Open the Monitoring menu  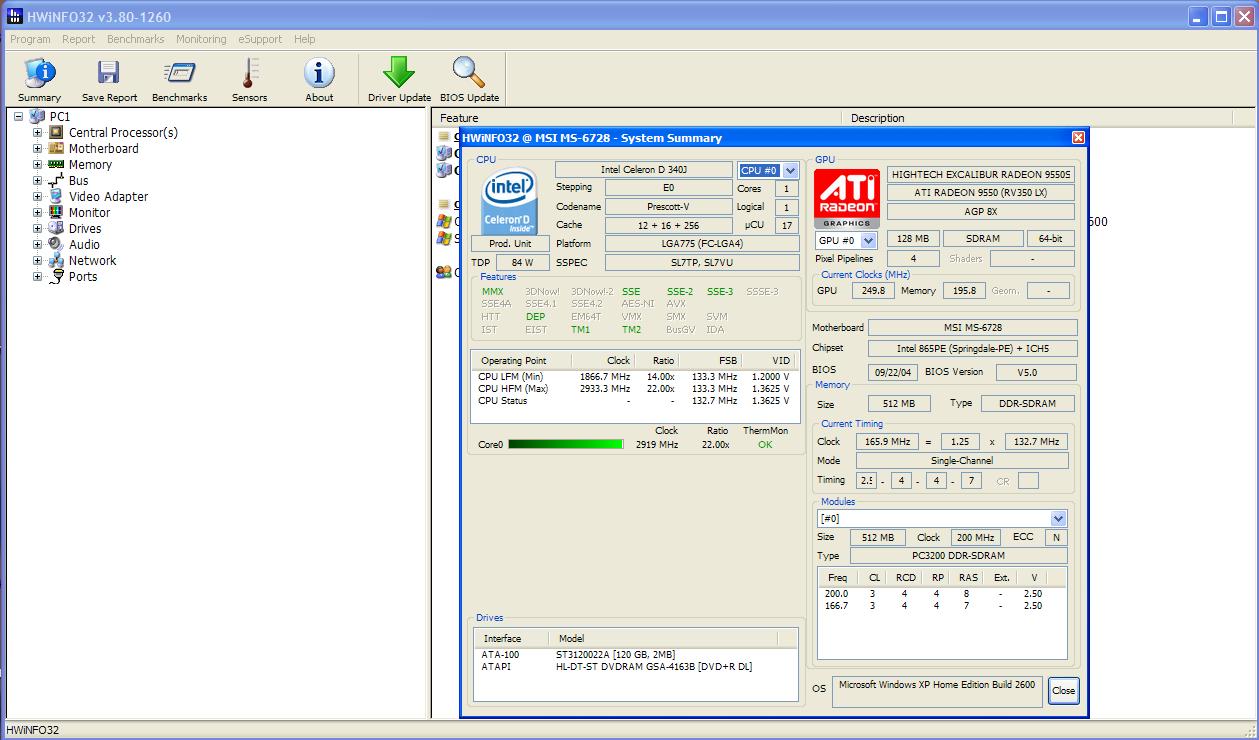tap(201, 39)
